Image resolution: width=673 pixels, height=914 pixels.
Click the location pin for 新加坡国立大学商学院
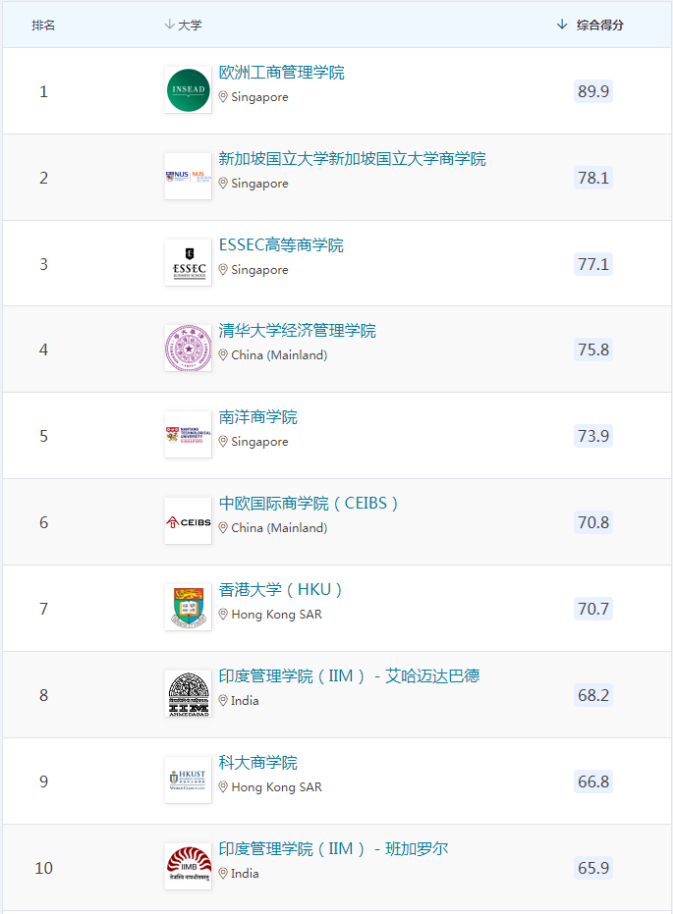pyautogui.click(x=223, y=184)
